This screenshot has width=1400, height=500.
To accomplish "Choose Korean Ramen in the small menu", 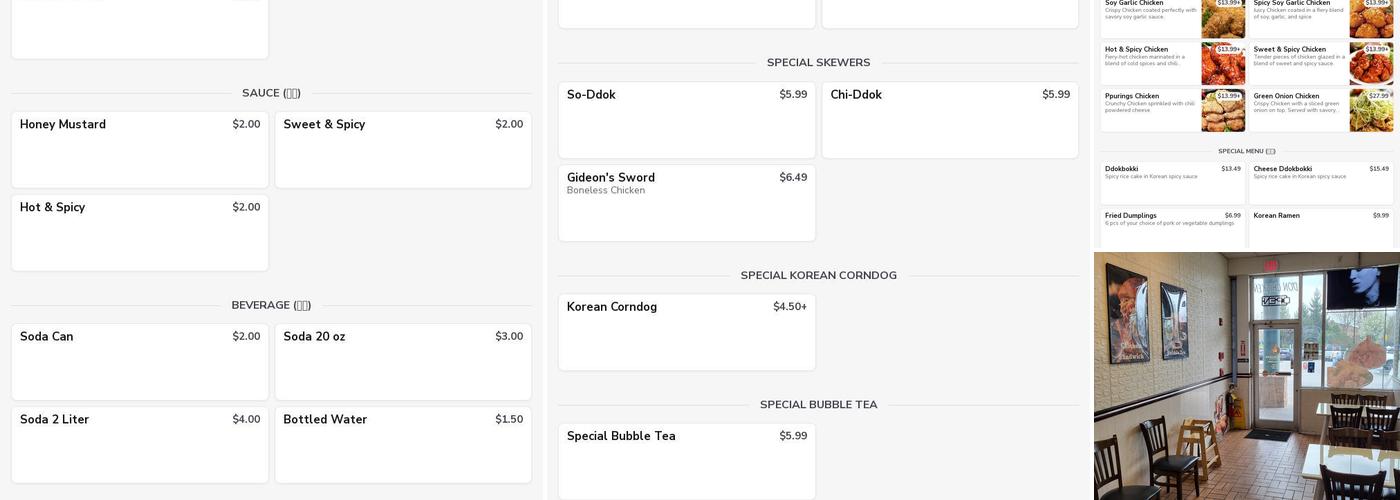I will pos(1320,227).
